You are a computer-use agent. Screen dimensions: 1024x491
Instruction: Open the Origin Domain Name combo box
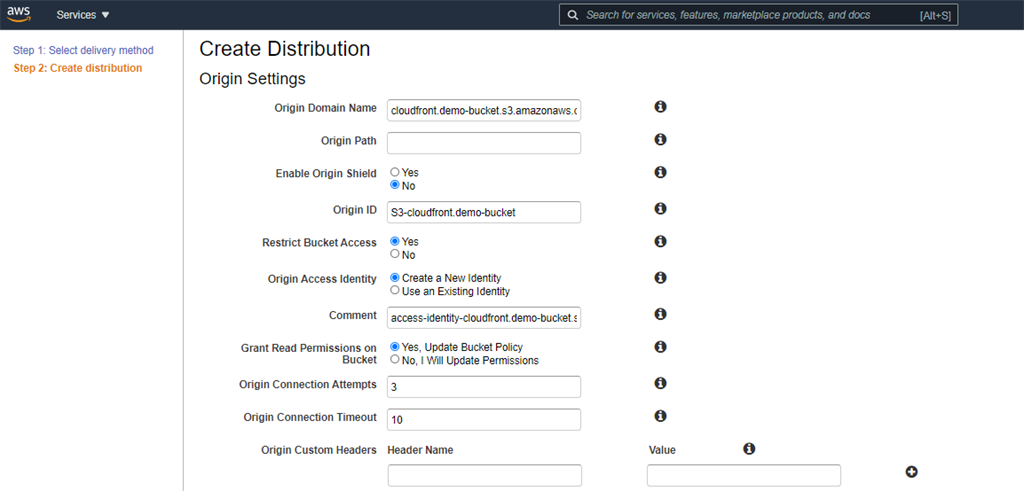484,110
